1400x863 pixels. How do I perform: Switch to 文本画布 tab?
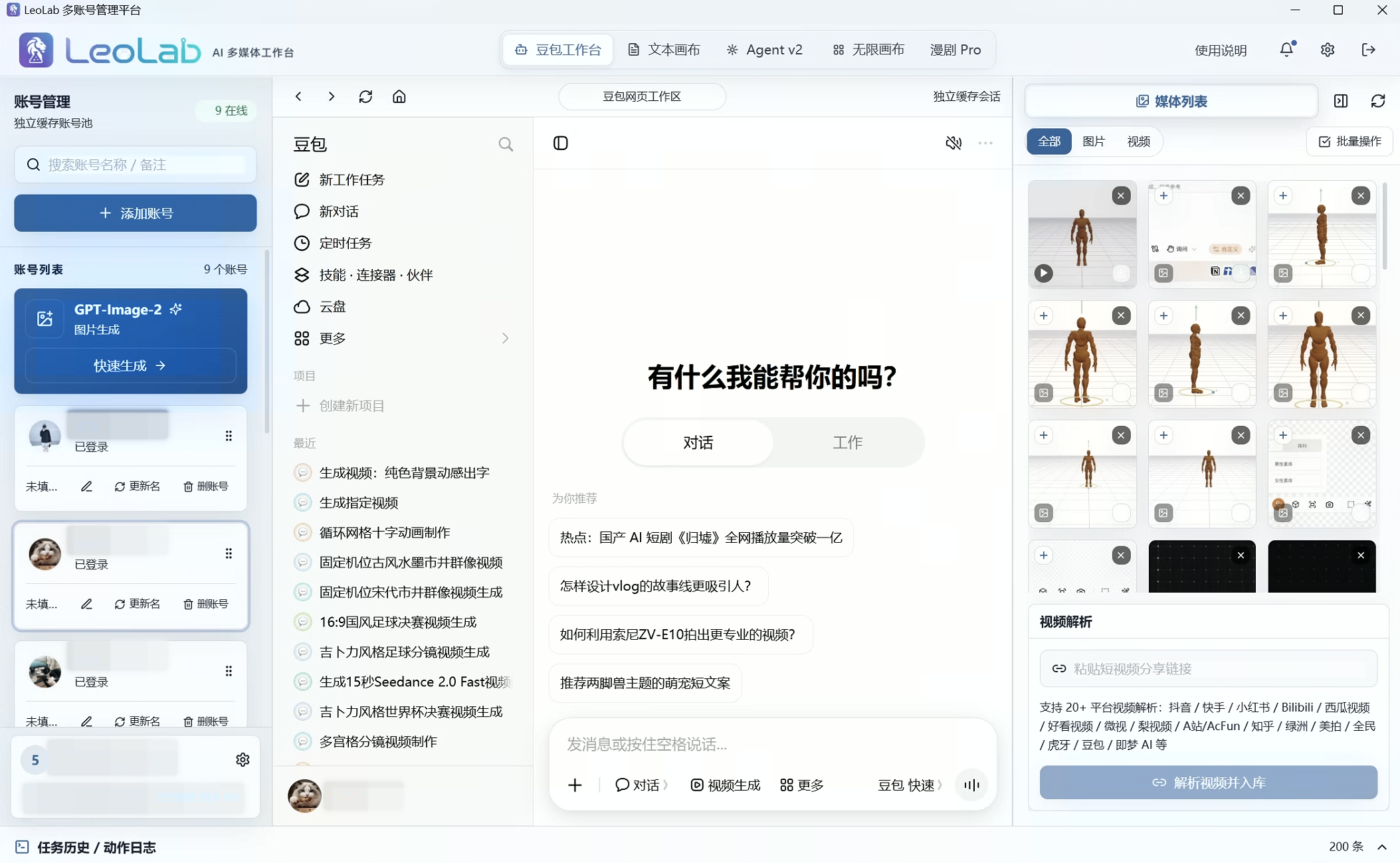point(664,50)
